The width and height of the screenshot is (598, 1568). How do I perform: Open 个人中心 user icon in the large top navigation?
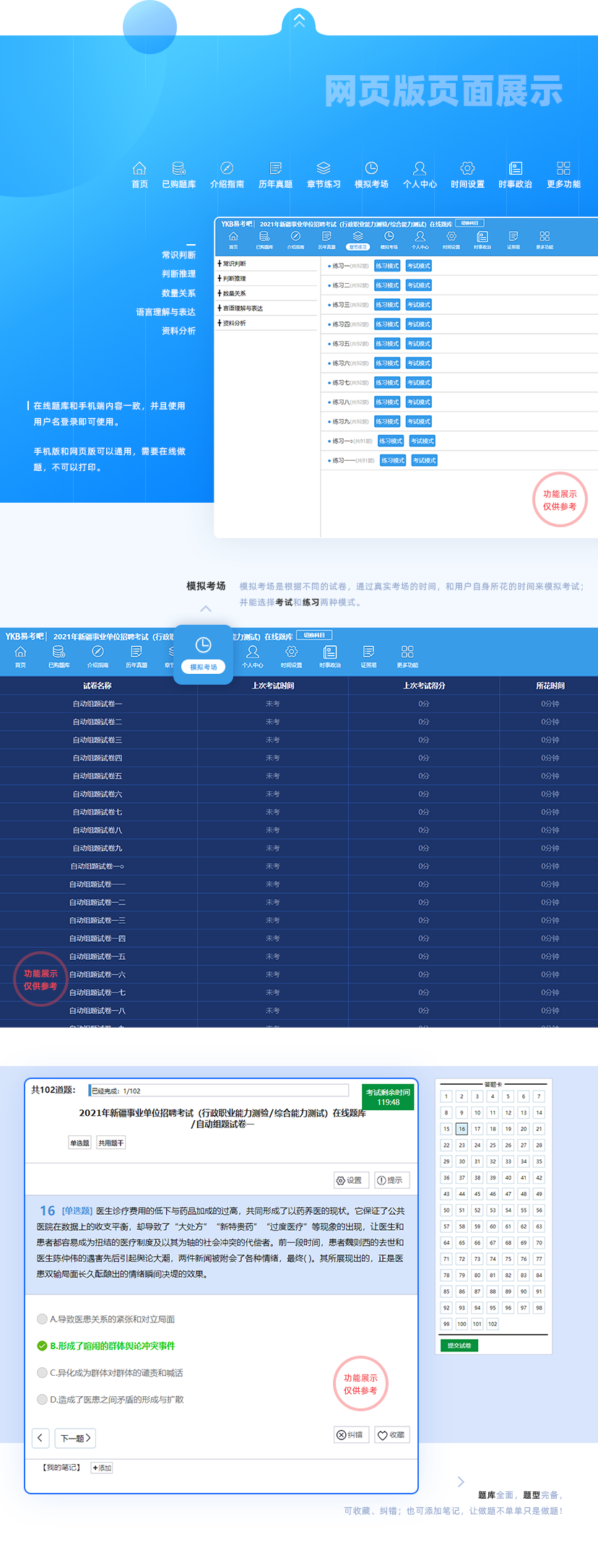(x=420, y=169)
